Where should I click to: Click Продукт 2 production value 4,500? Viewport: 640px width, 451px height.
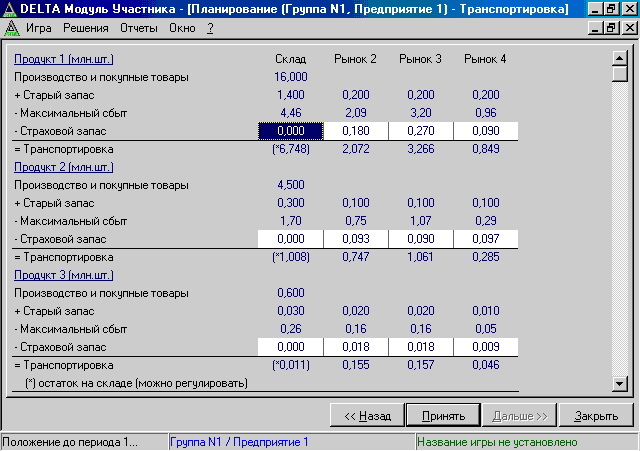pos(291,185)
